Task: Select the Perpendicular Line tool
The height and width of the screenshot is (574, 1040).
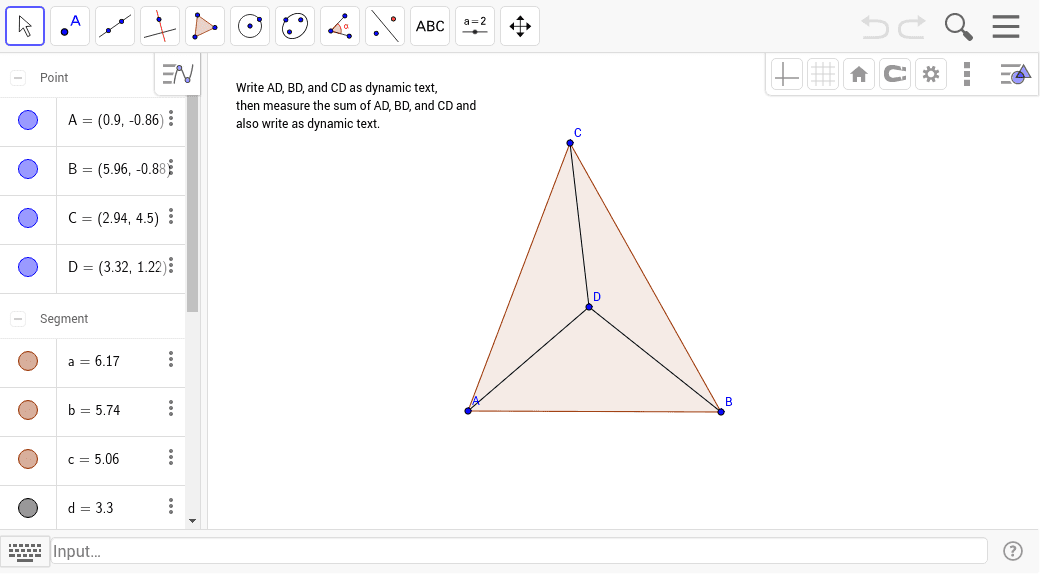Action: pyautogui.click(x=160, y=27)
